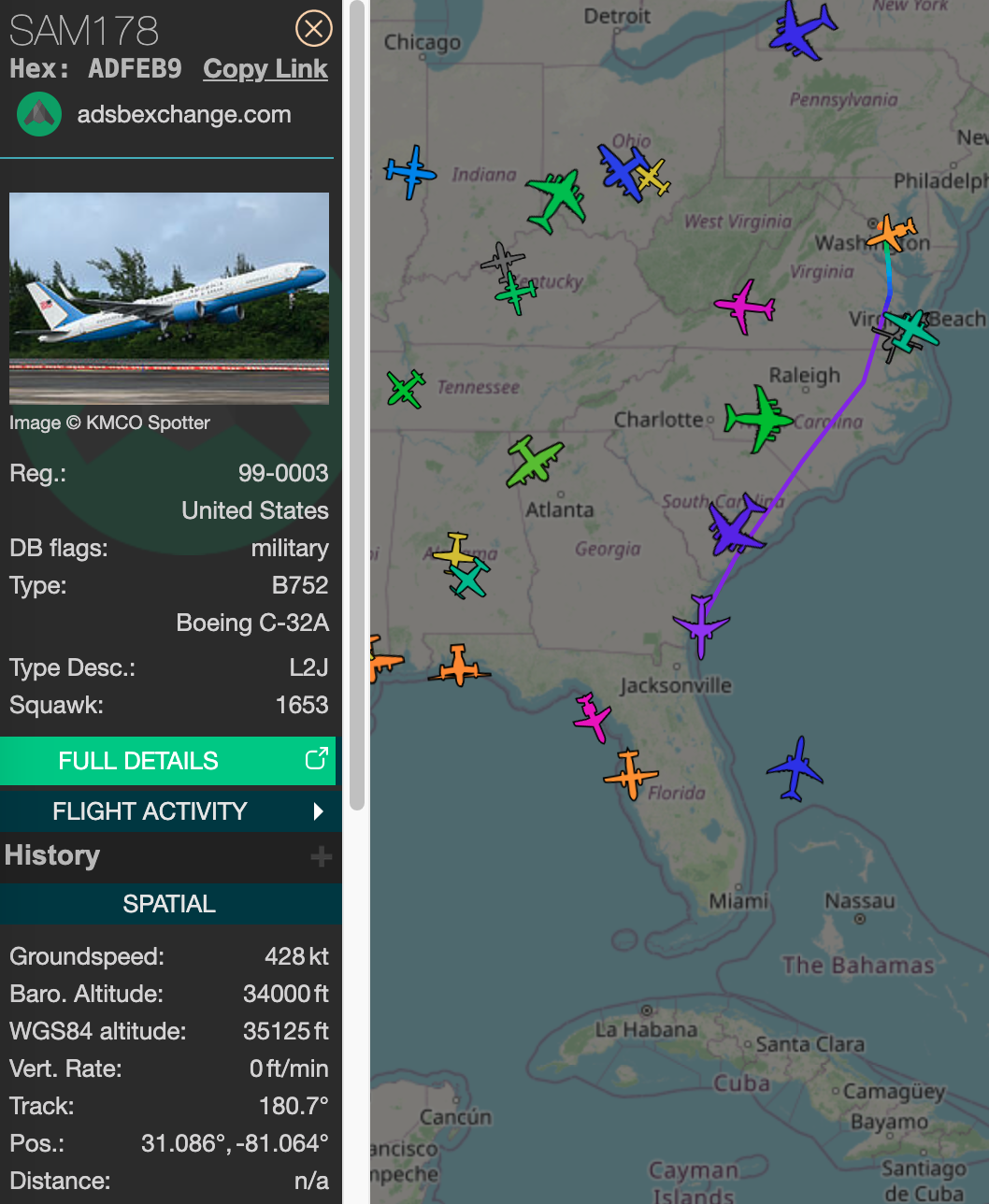Select the large green plane east of Charlotte
The image size is (989, 1204).
758,419
